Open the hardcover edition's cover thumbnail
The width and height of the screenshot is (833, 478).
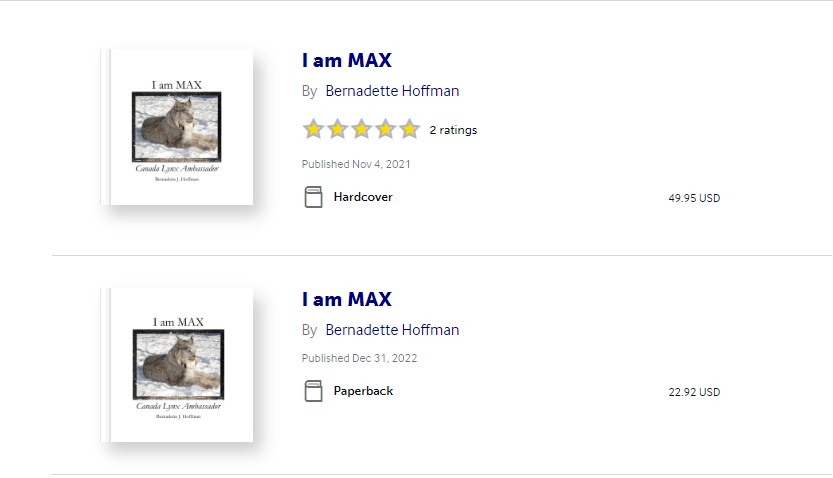point(177,127)
